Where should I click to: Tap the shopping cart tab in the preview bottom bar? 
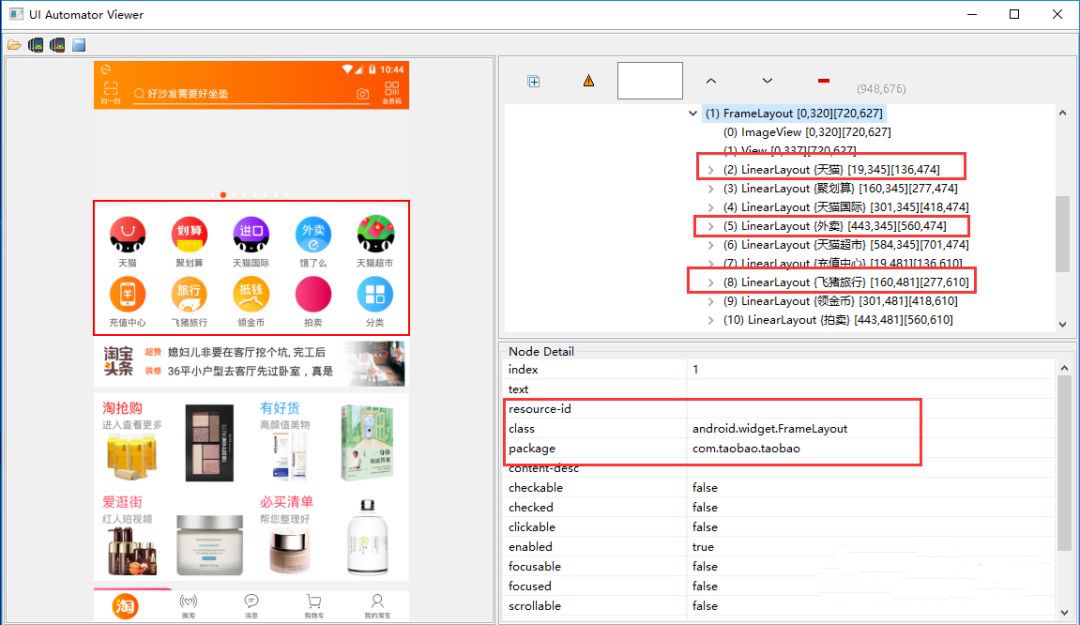[314, 606]
